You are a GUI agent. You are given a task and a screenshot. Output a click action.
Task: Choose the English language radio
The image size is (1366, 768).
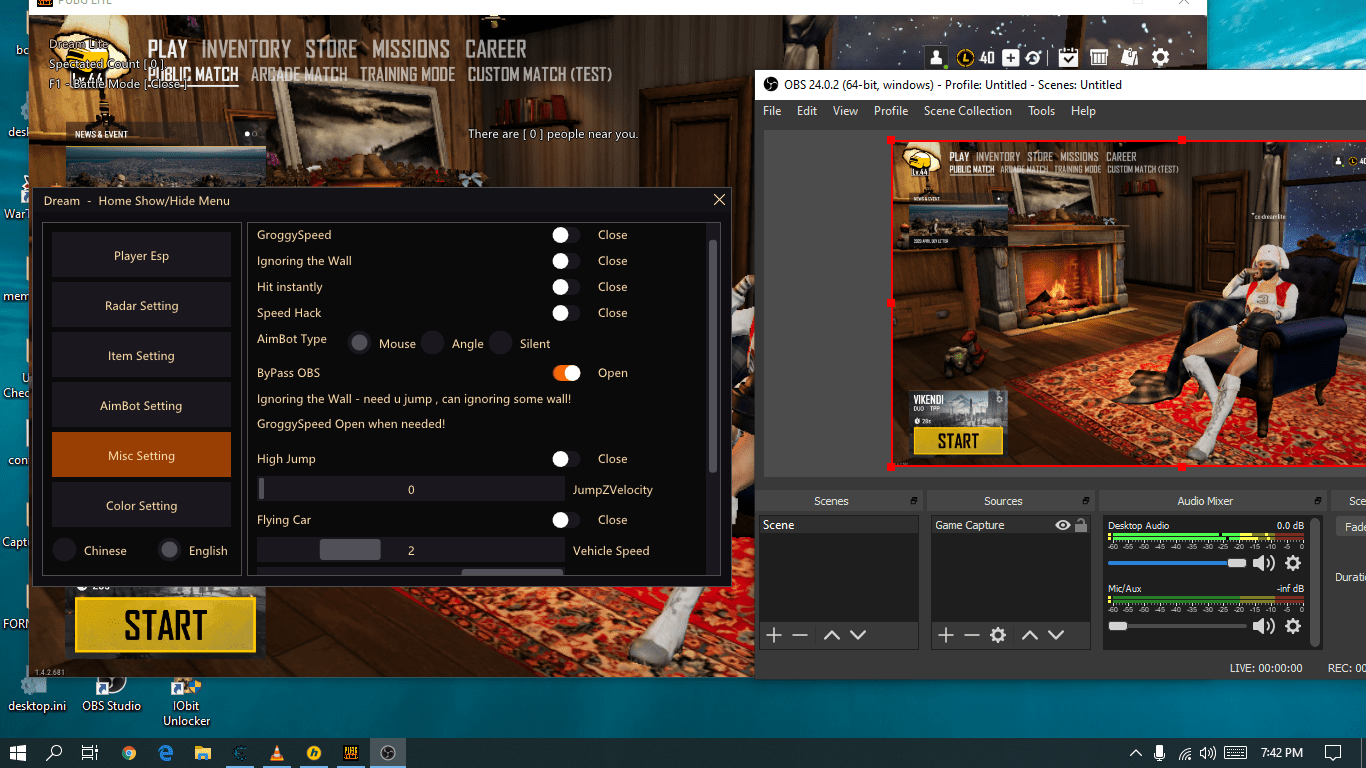[x=170, y=550]
